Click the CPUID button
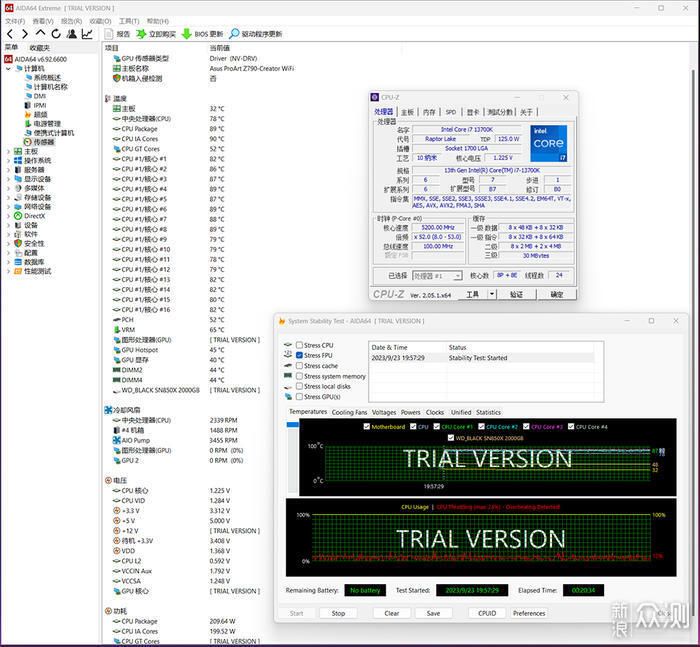 487,613
